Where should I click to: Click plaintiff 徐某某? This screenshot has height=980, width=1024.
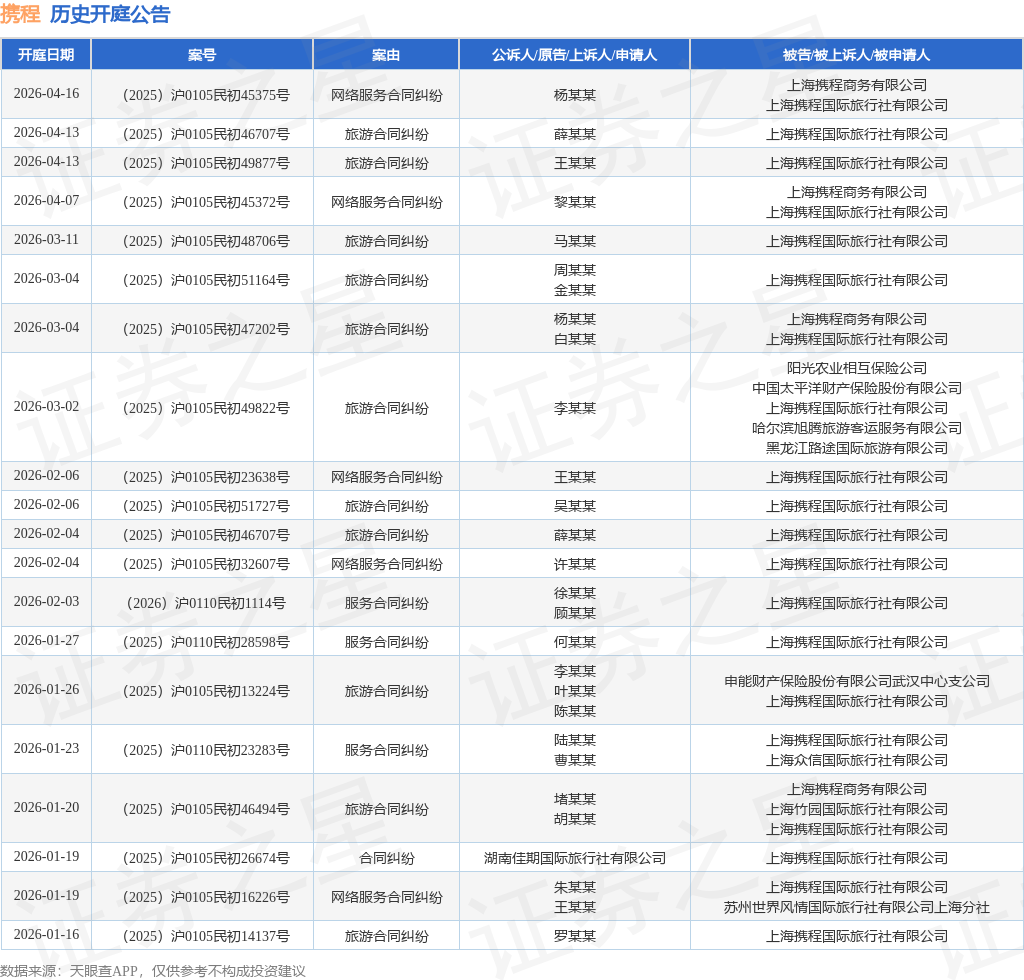[575, 593]
